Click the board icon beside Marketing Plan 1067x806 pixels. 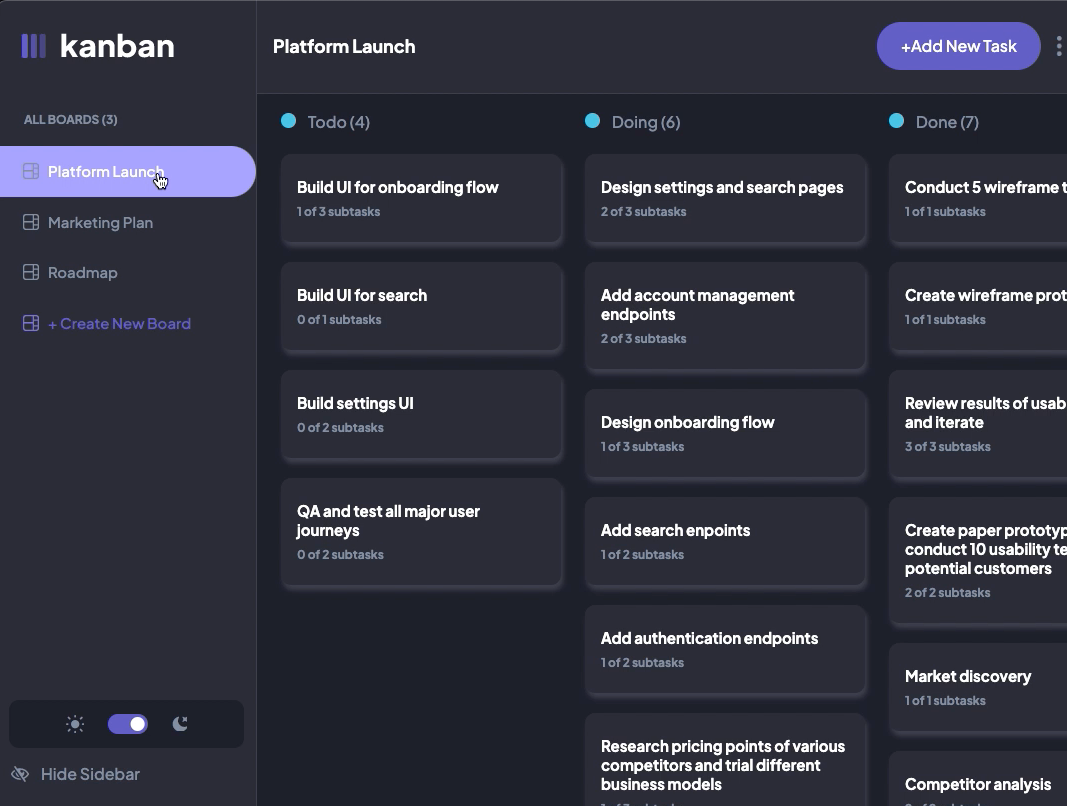[31, 223]
